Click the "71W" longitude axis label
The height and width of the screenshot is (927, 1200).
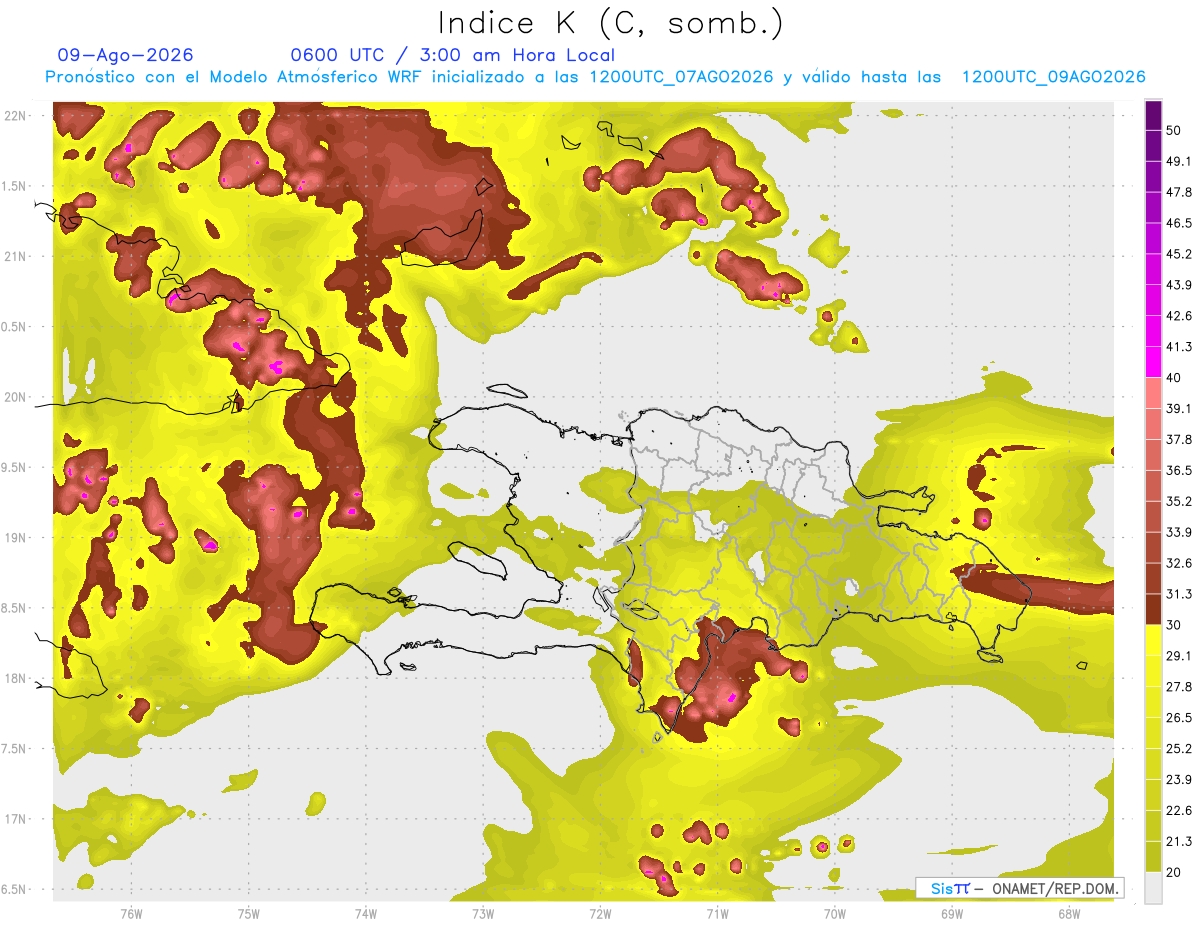[717, 913]
